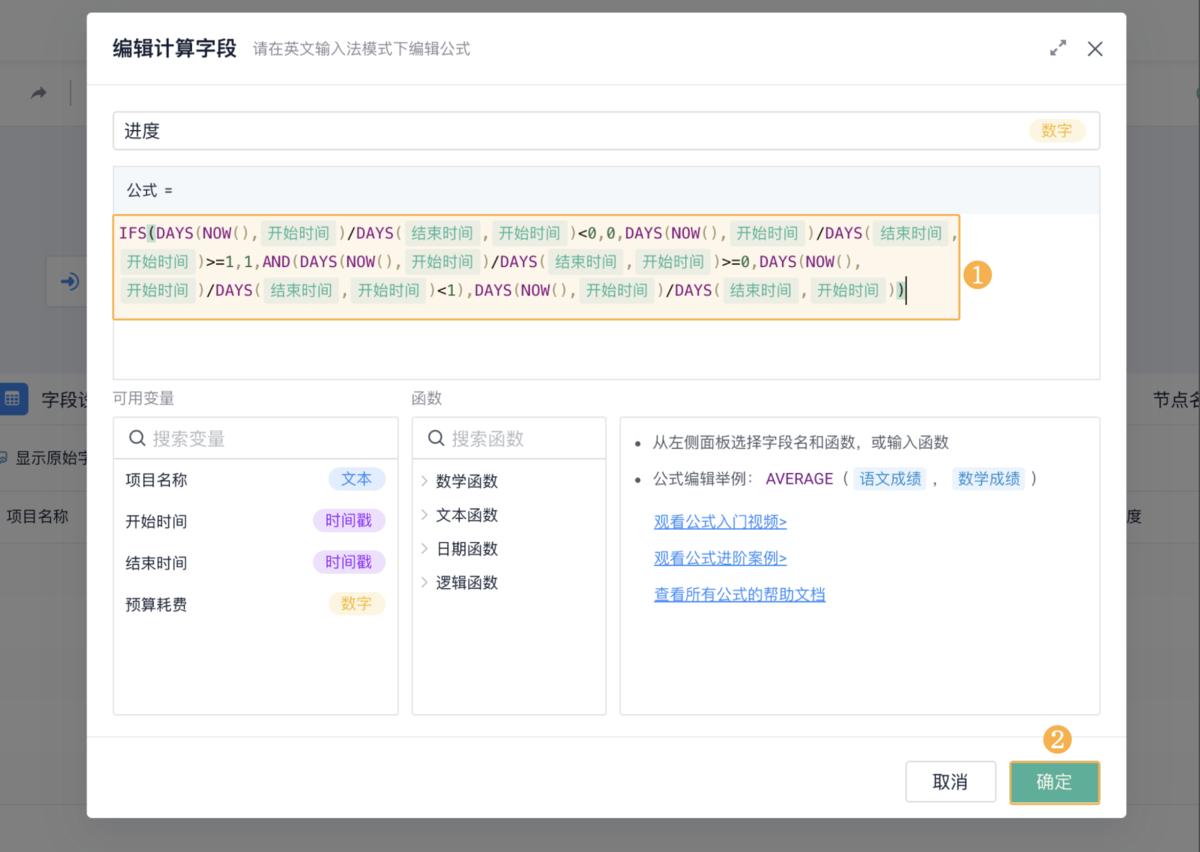This screenshot has height=852, width=1200.
Task: Click the blue arrow node icon
Action: coord(70,282)
